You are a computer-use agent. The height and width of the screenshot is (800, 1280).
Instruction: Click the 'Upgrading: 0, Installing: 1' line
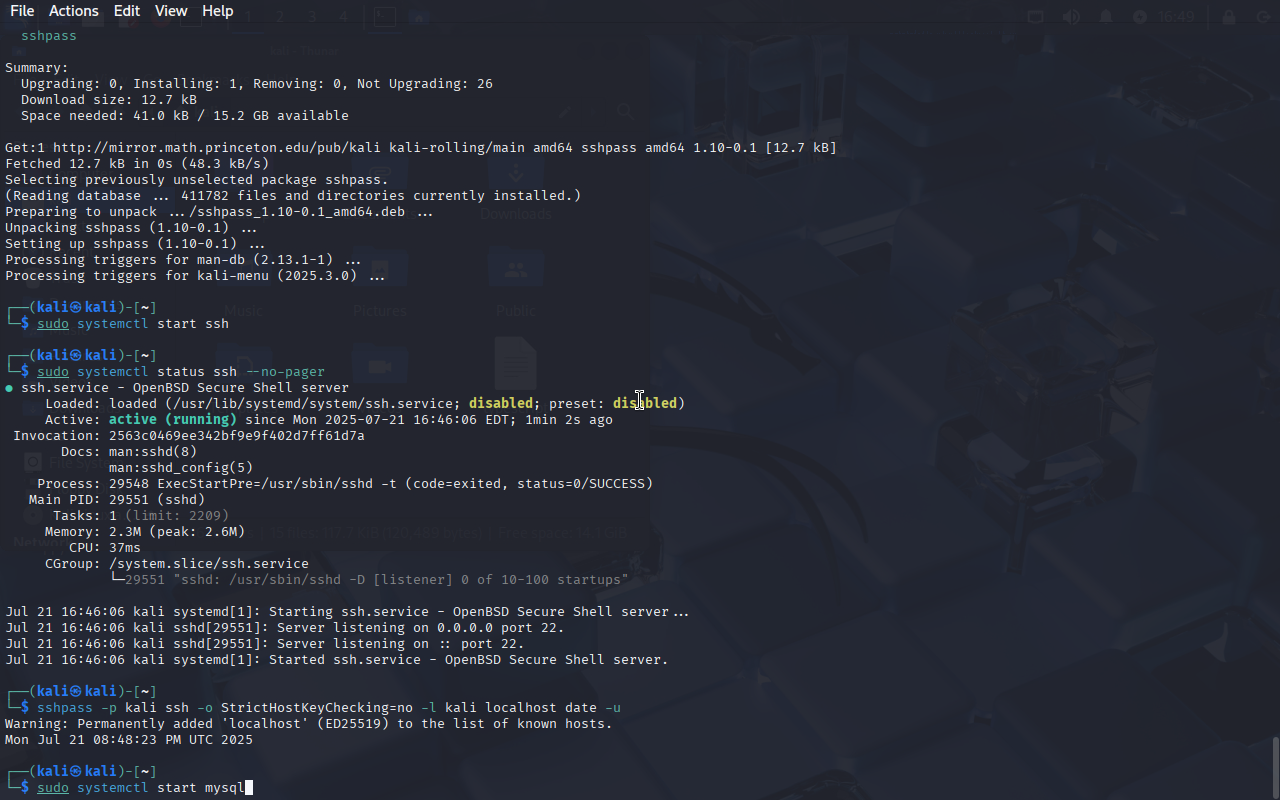(257, 84)
